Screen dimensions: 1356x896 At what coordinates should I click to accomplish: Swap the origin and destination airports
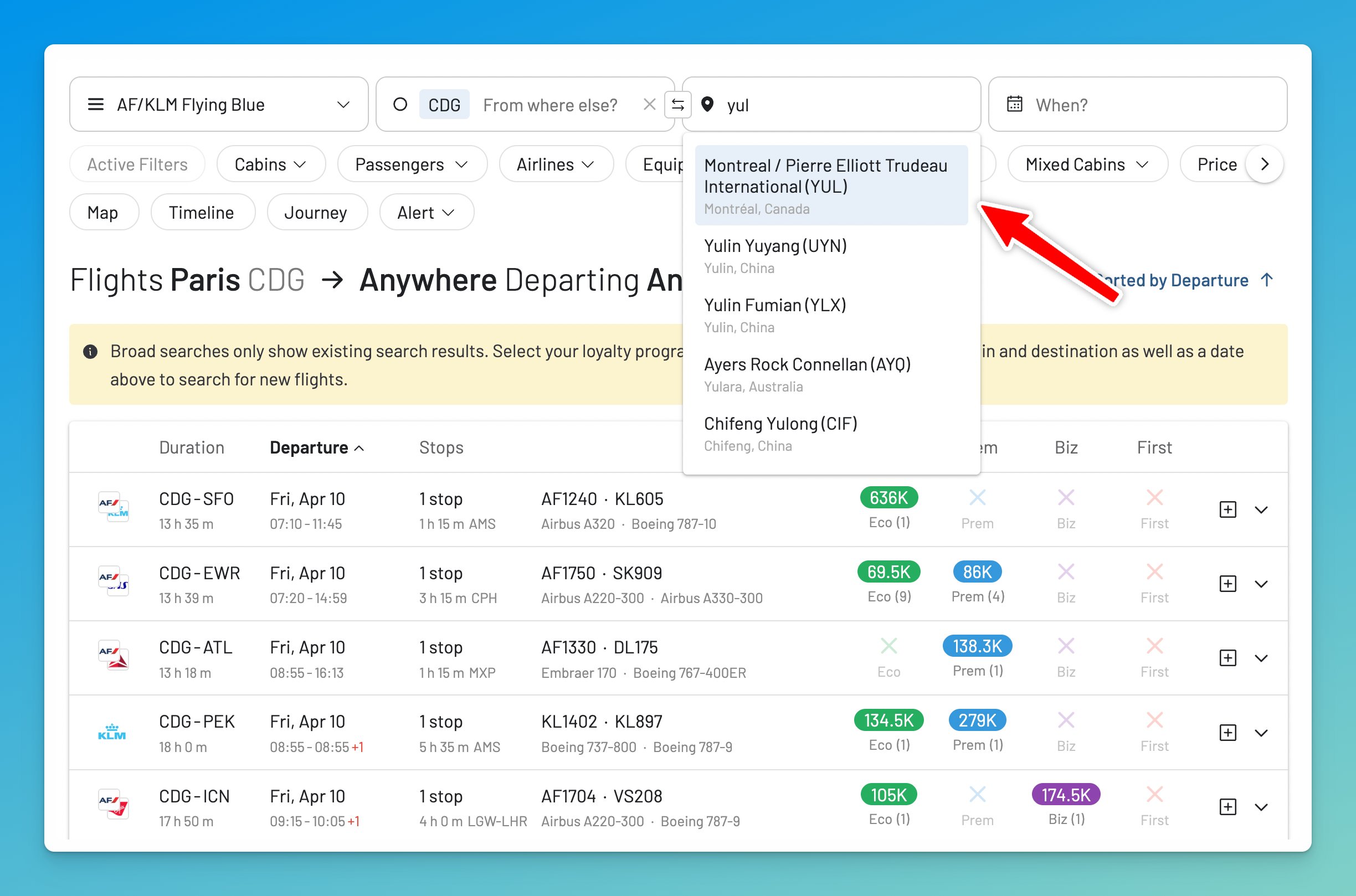679,105
